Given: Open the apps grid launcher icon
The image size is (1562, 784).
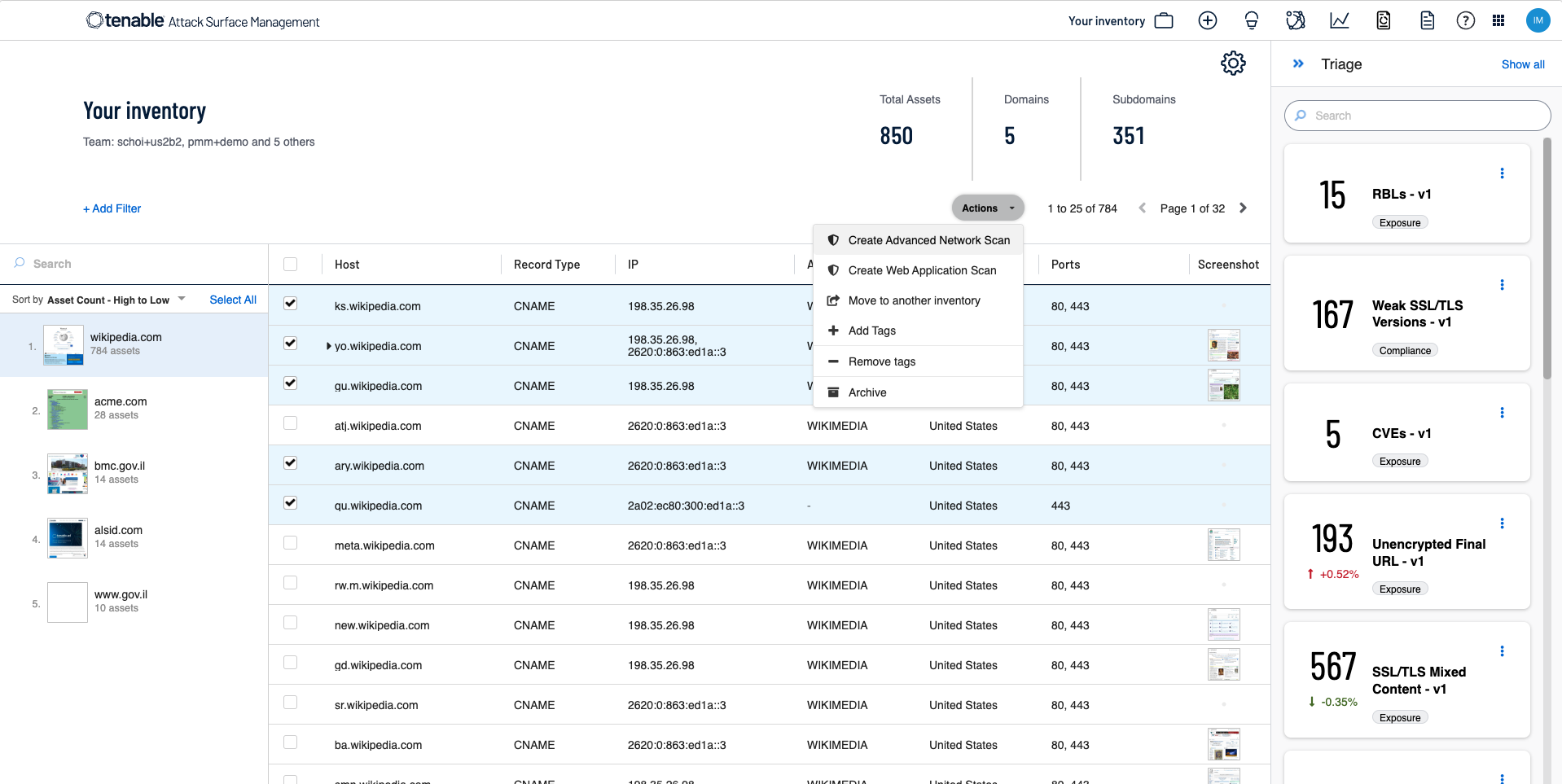Looking at the screenshot, I should click(1498, 21).
